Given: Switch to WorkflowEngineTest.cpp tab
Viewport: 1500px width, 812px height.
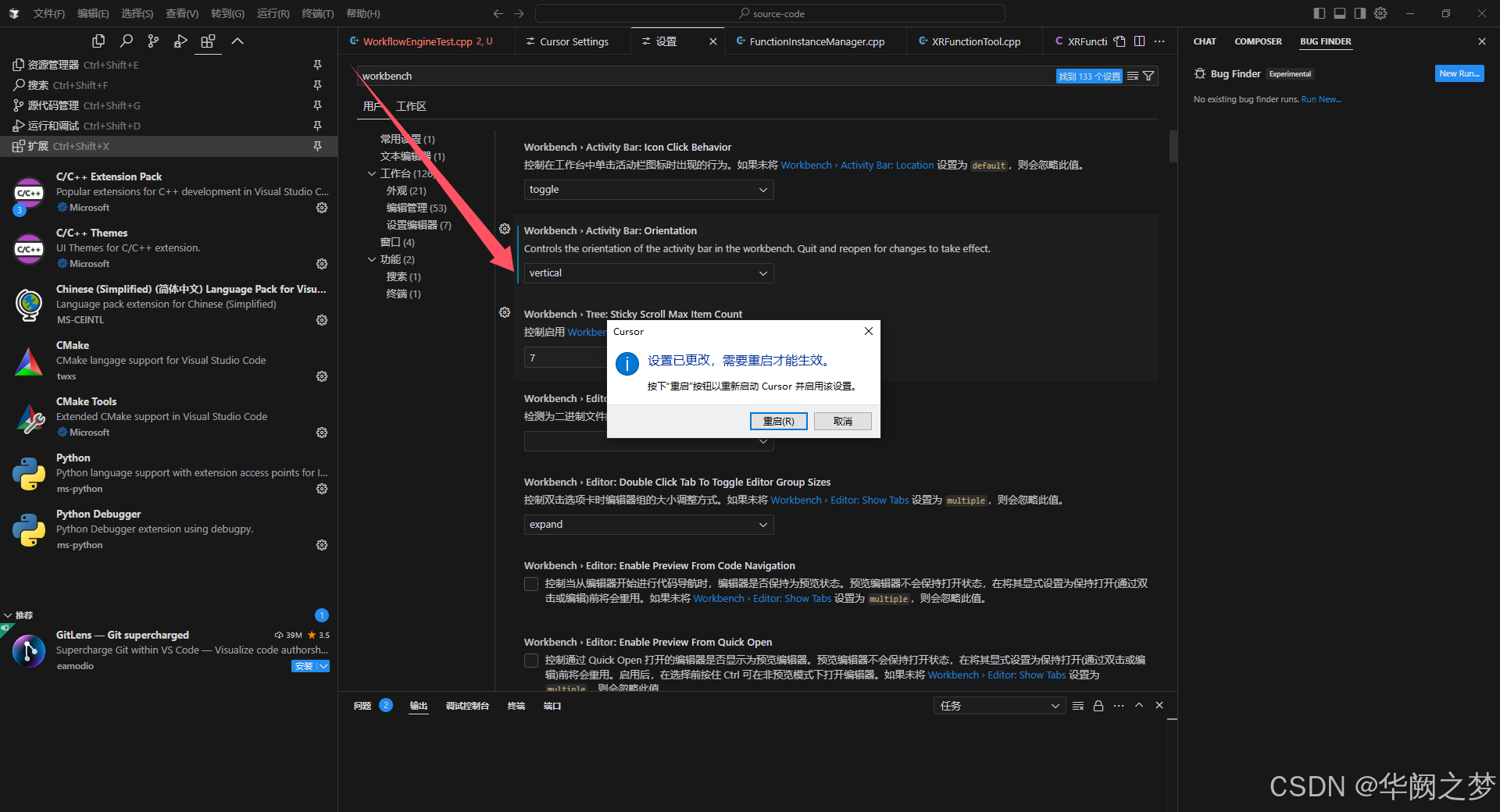Looking at the screenshot, I should click(427, 41).
